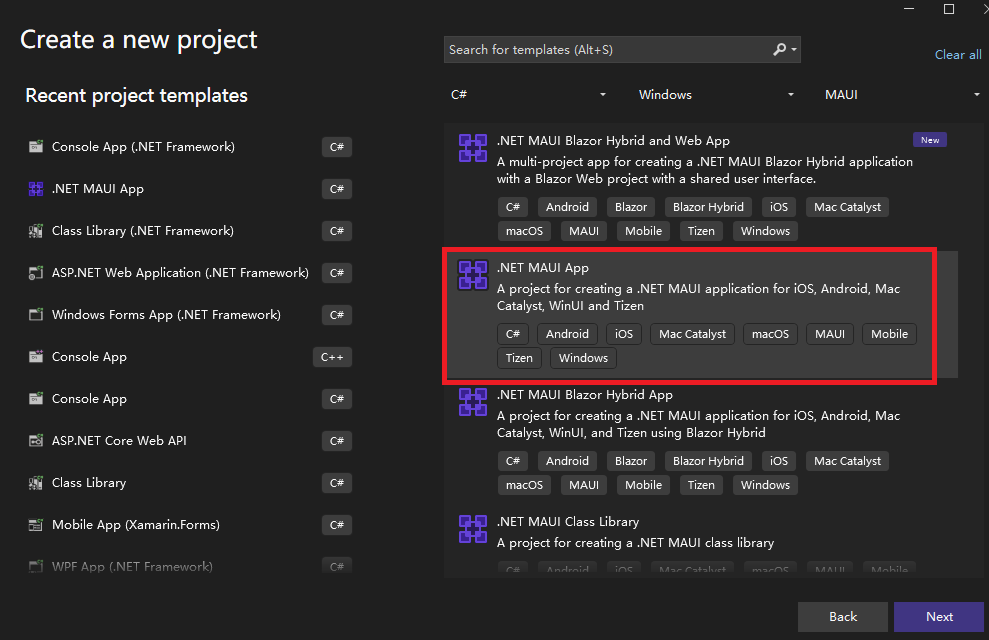Click the C++ Console App icon
Viewport: 989px width, 640px height.
36,357
